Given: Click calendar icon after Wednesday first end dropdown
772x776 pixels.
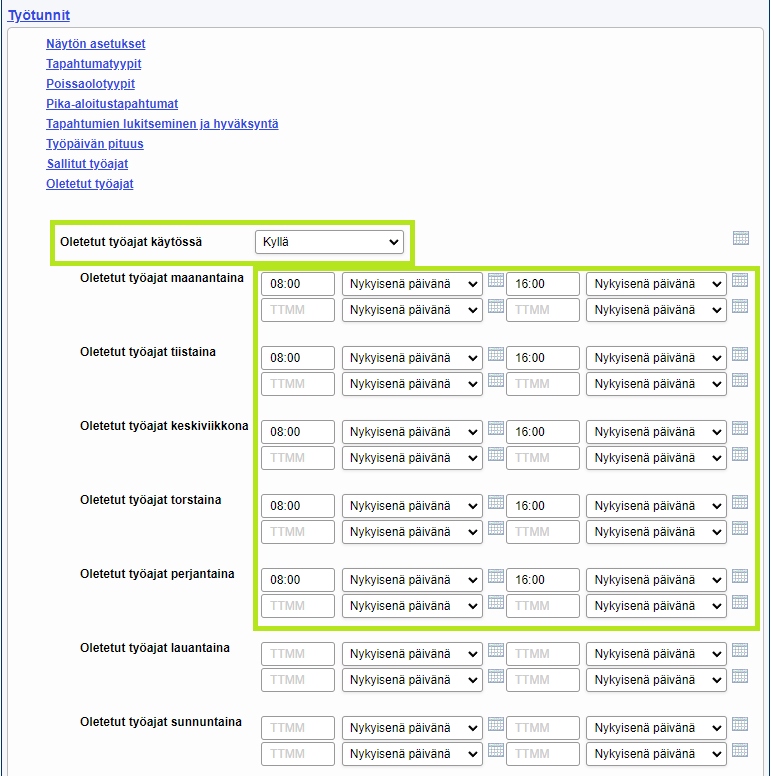Looking at the screenshot, I should pyautogui.click(x=740, y=428).
